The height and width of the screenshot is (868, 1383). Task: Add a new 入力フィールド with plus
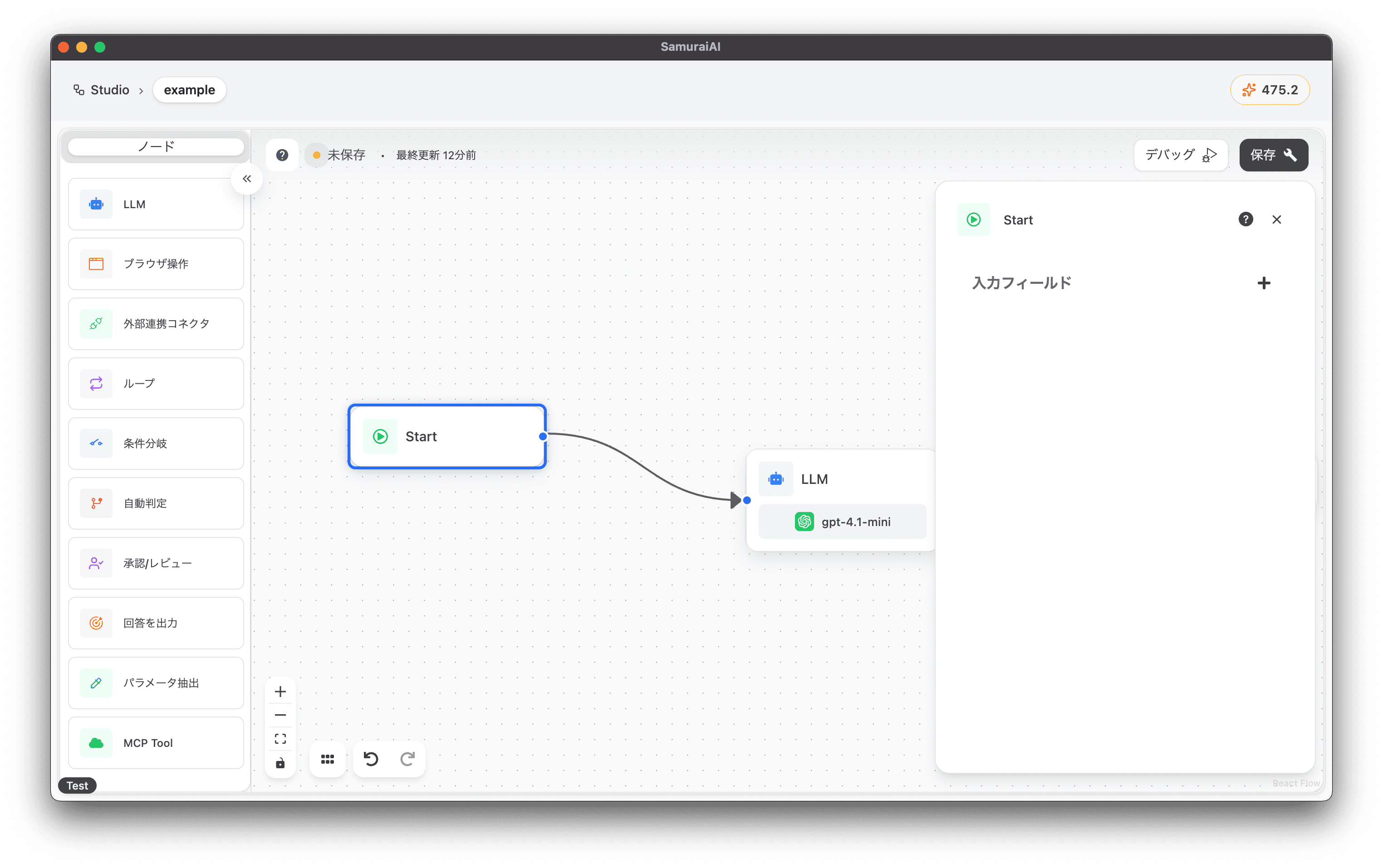click(x=1264, y=283)
